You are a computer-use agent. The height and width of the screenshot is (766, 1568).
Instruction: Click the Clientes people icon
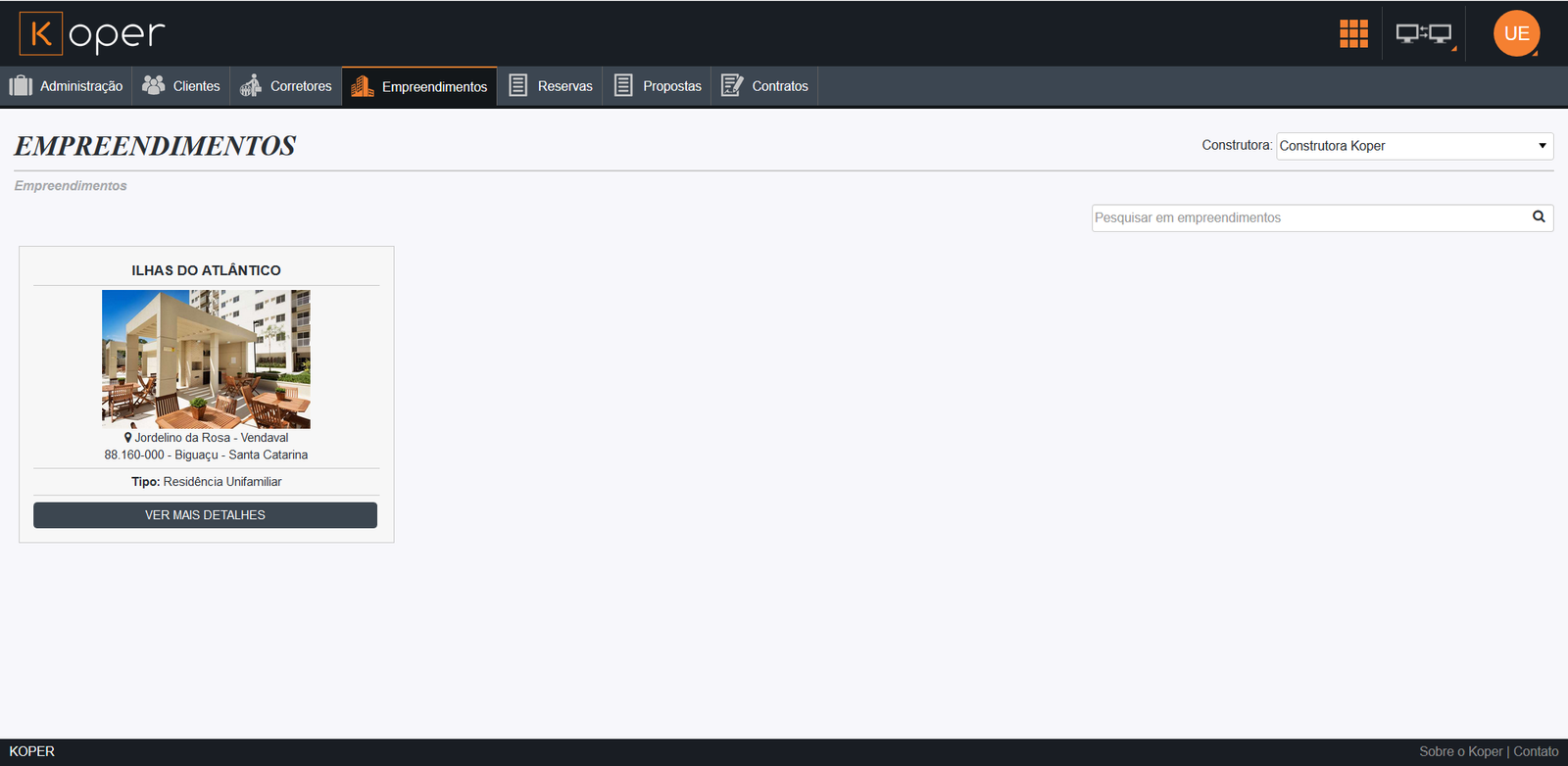click(x=153, y=86)
